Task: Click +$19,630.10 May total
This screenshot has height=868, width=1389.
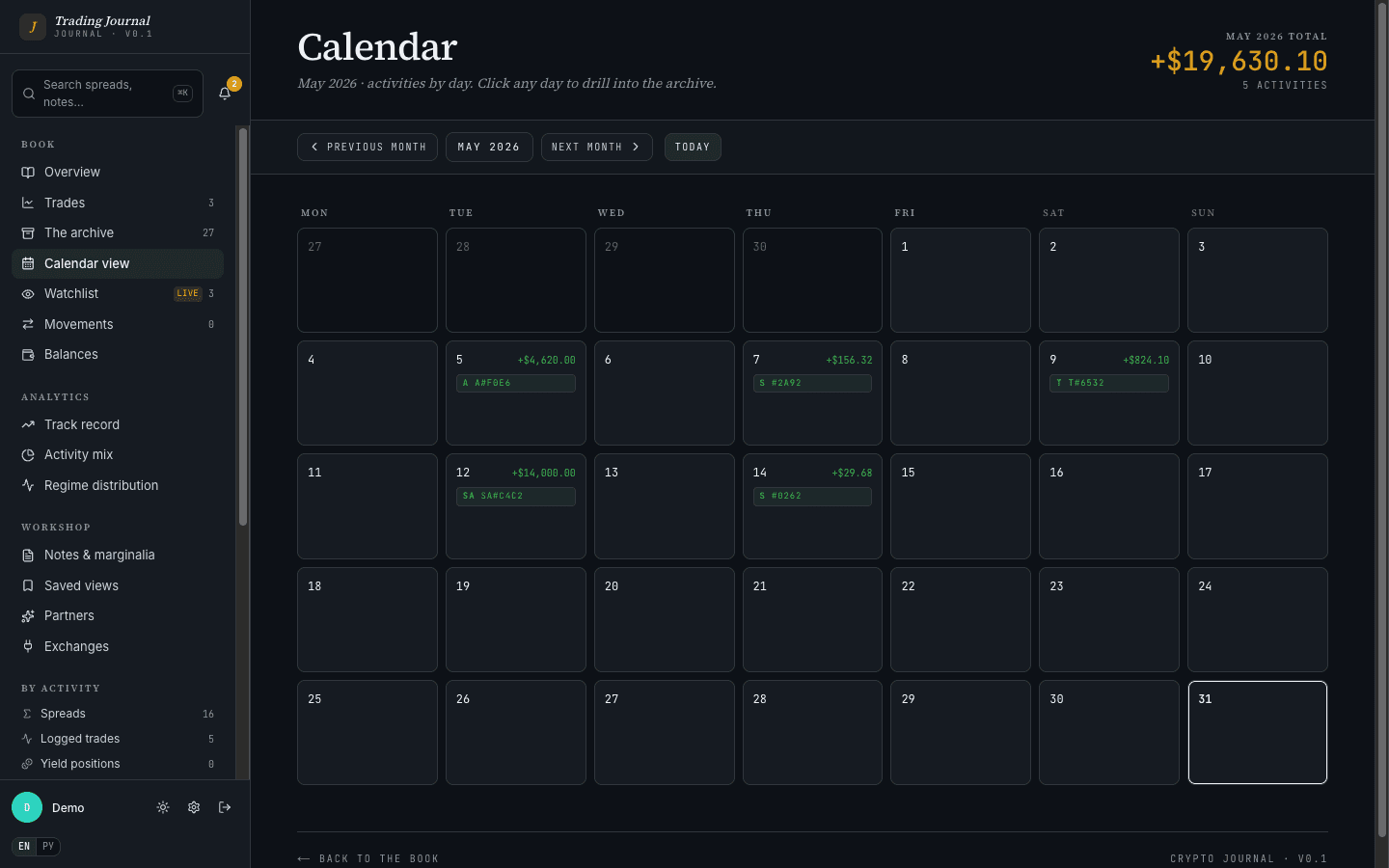Action: click(1239, 62)
